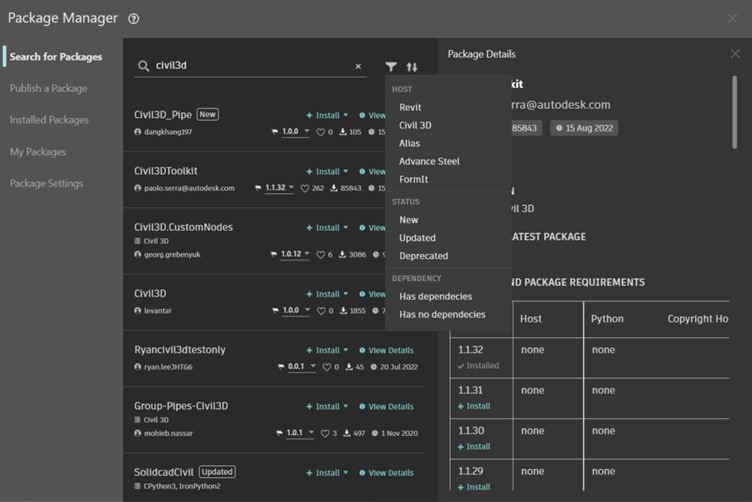Click the search magnifier icon
The width and height of the screenshot is (752, 502).
(143, 66)
